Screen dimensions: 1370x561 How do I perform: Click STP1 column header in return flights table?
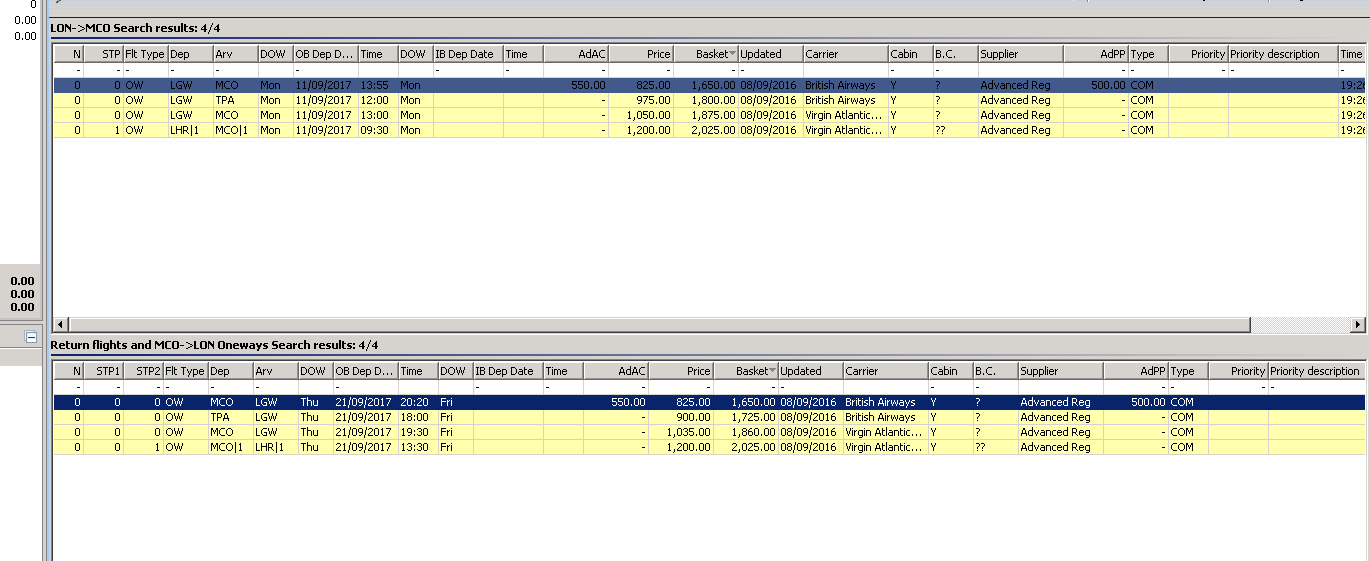[104, 371]
